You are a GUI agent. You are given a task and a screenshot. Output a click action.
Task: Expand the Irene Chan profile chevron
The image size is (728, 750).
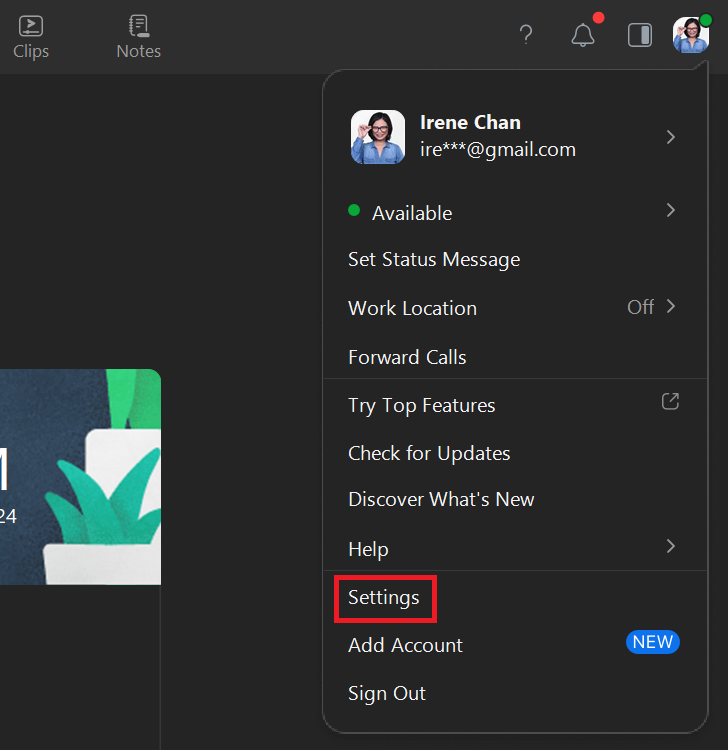coord(671,137)
